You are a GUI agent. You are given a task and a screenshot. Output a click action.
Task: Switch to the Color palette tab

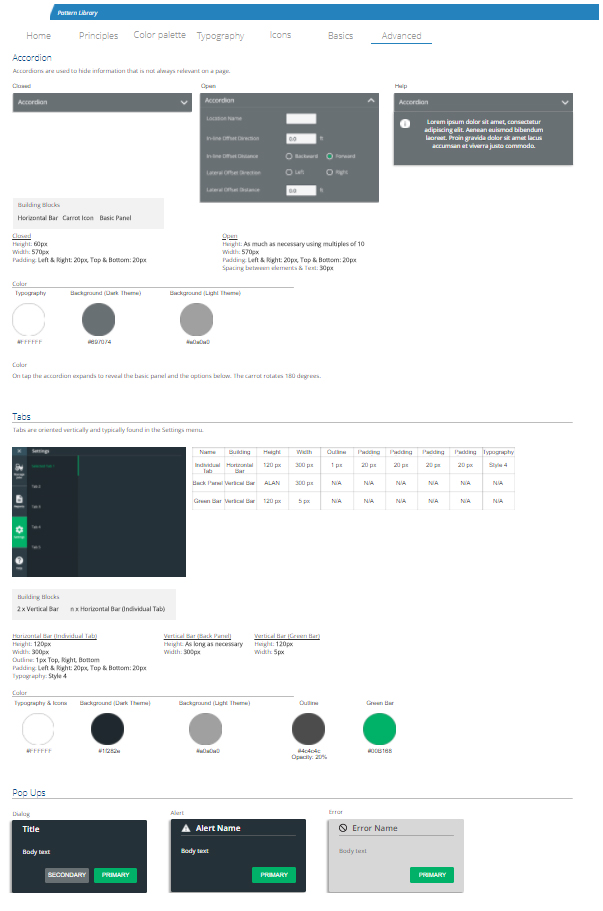click(x=159, y=35)
